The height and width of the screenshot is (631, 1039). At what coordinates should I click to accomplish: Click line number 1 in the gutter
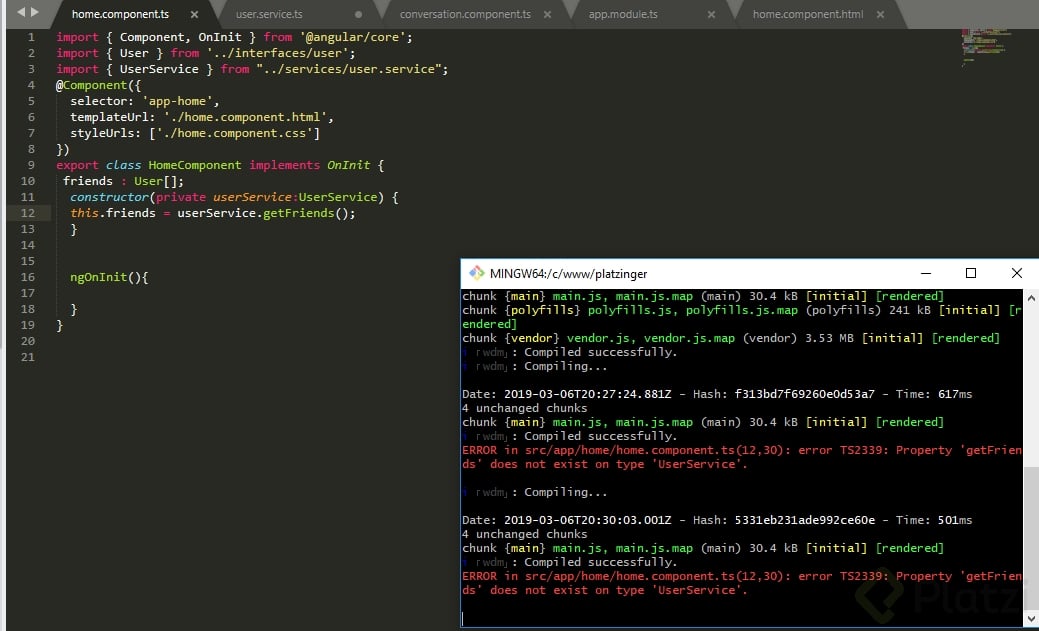coord(30,37)
